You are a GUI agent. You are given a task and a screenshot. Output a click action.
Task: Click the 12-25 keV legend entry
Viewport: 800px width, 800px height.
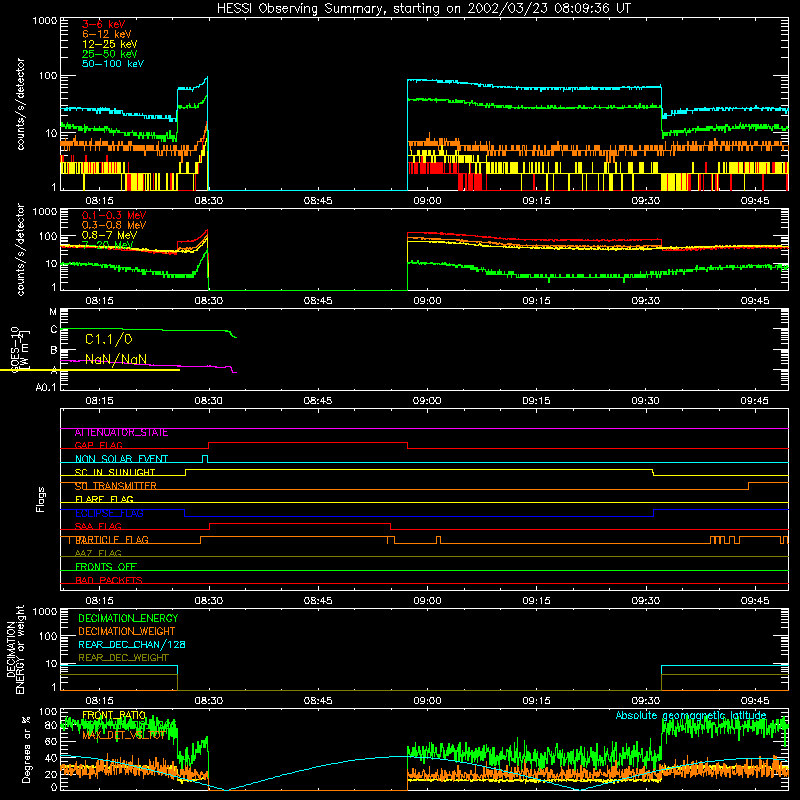click(110, 44)
